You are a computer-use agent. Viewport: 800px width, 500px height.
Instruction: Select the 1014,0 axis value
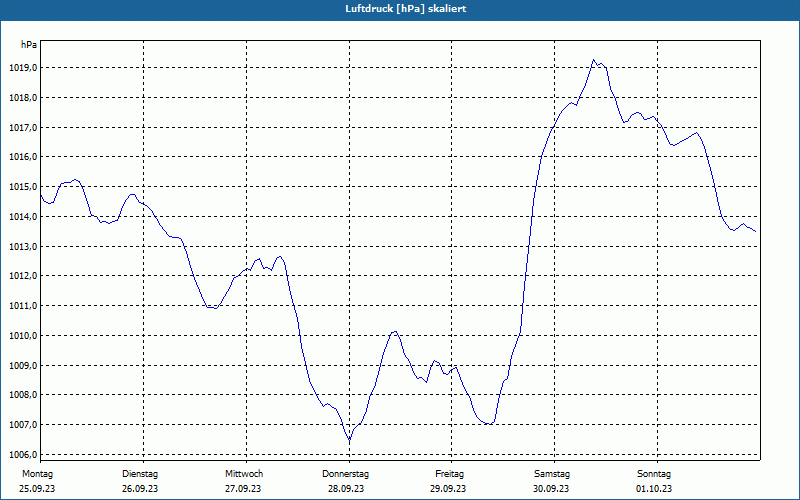pyautogui.click(x=23, y=216)
